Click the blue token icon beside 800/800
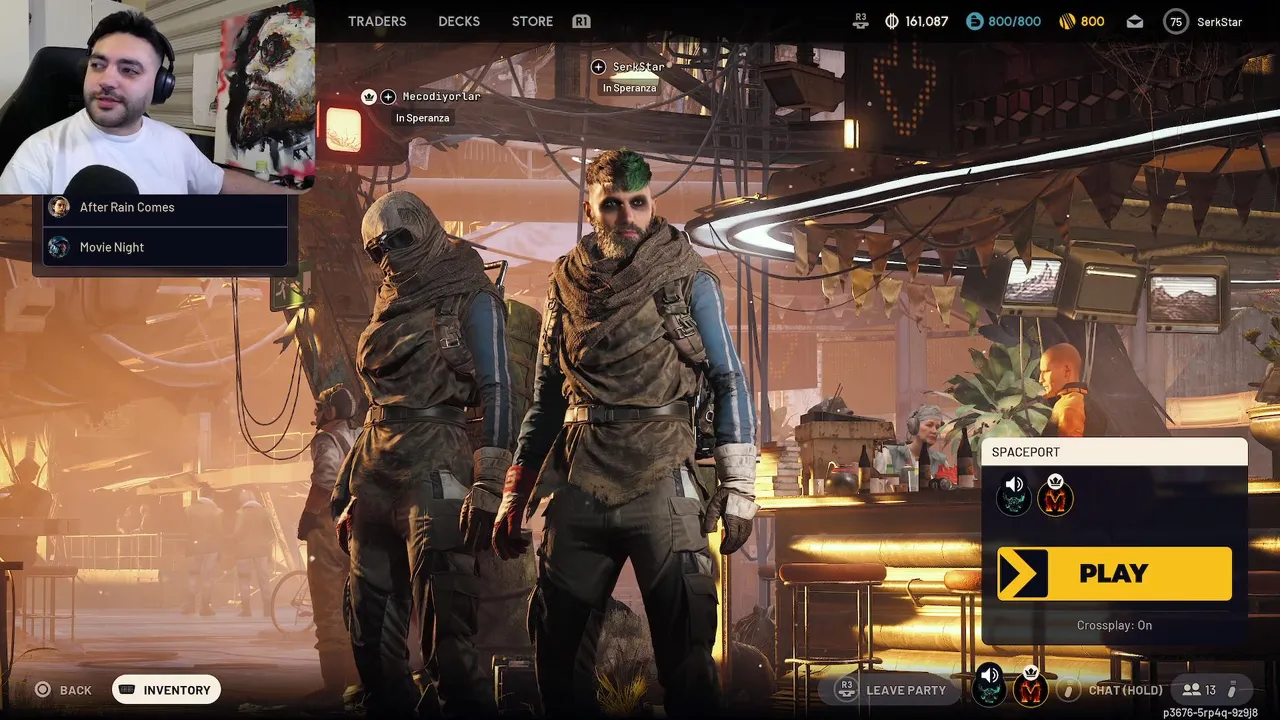 pos(975,21)
